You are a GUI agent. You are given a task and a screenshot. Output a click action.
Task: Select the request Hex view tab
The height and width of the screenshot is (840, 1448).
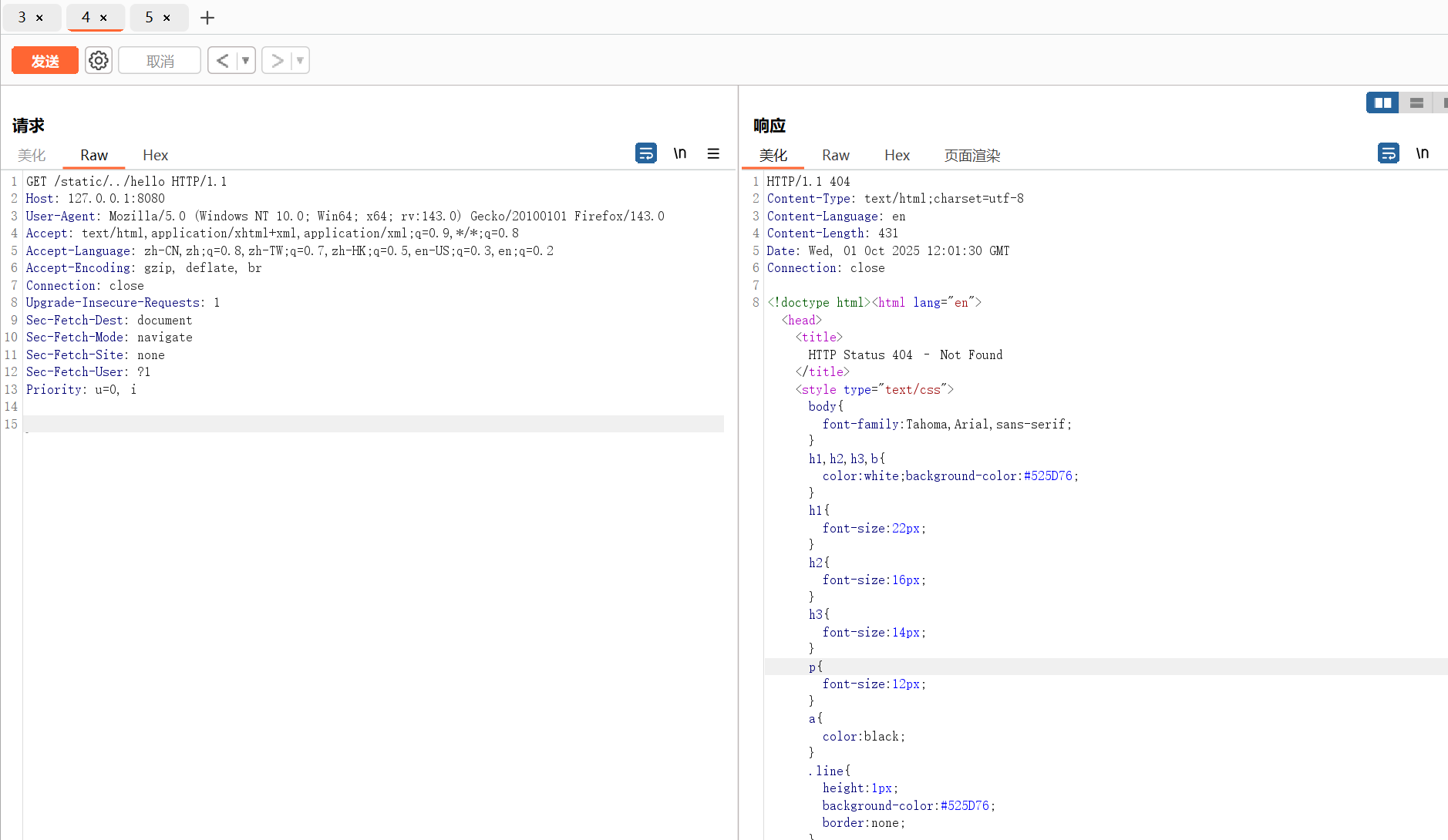click(x=155, y=156)
